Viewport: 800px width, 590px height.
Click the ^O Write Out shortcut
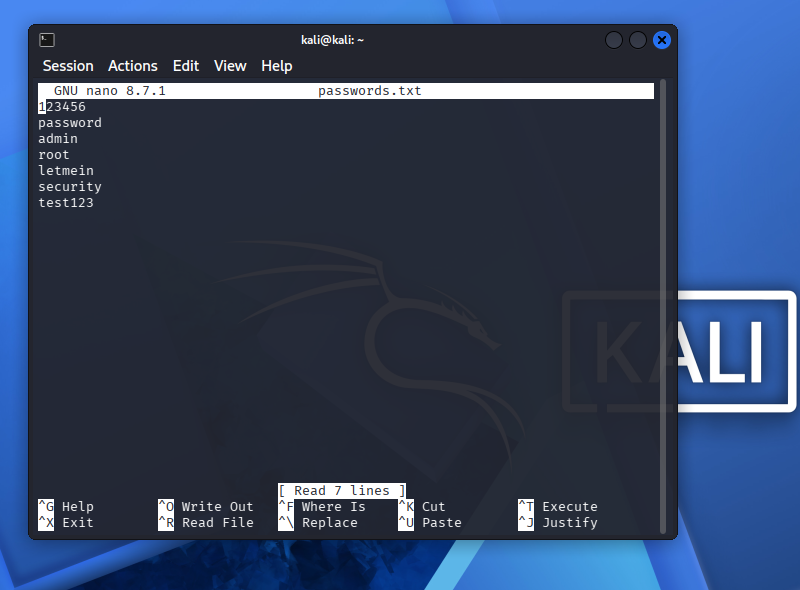click(x=206, y=507)
